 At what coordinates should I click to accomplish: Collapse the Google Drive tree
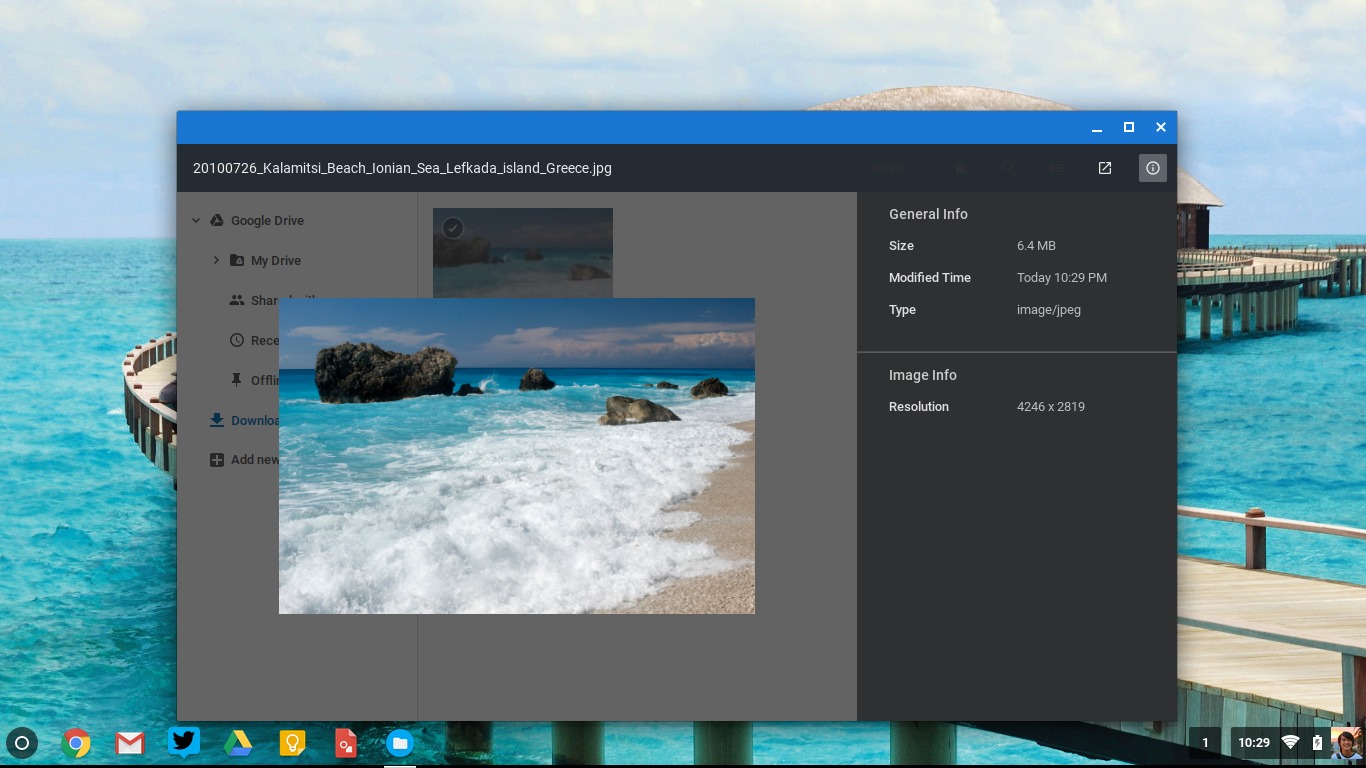pos(196,220)
